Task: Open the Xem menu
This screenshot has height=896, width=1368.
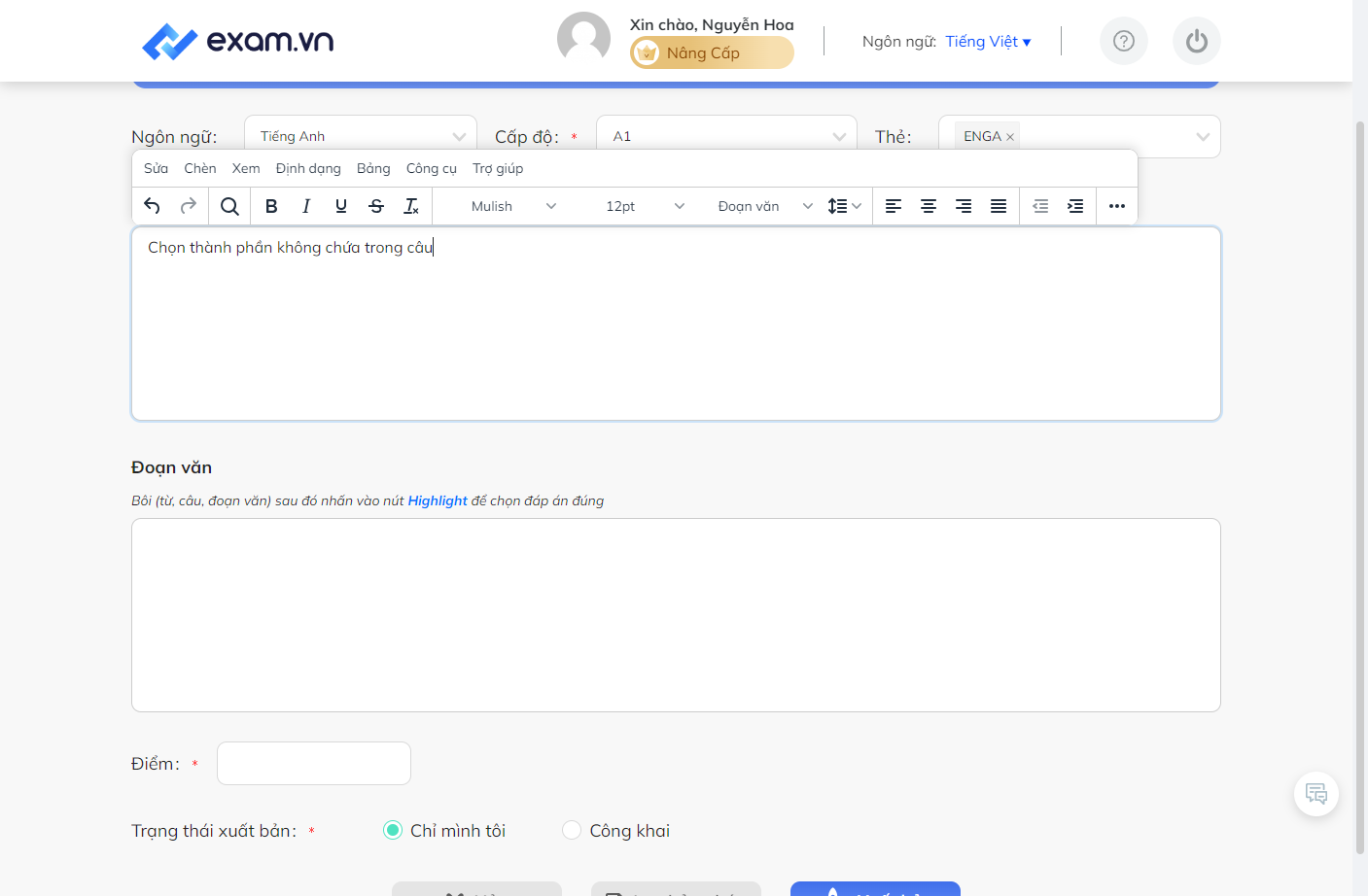Action: coord(246,168)
